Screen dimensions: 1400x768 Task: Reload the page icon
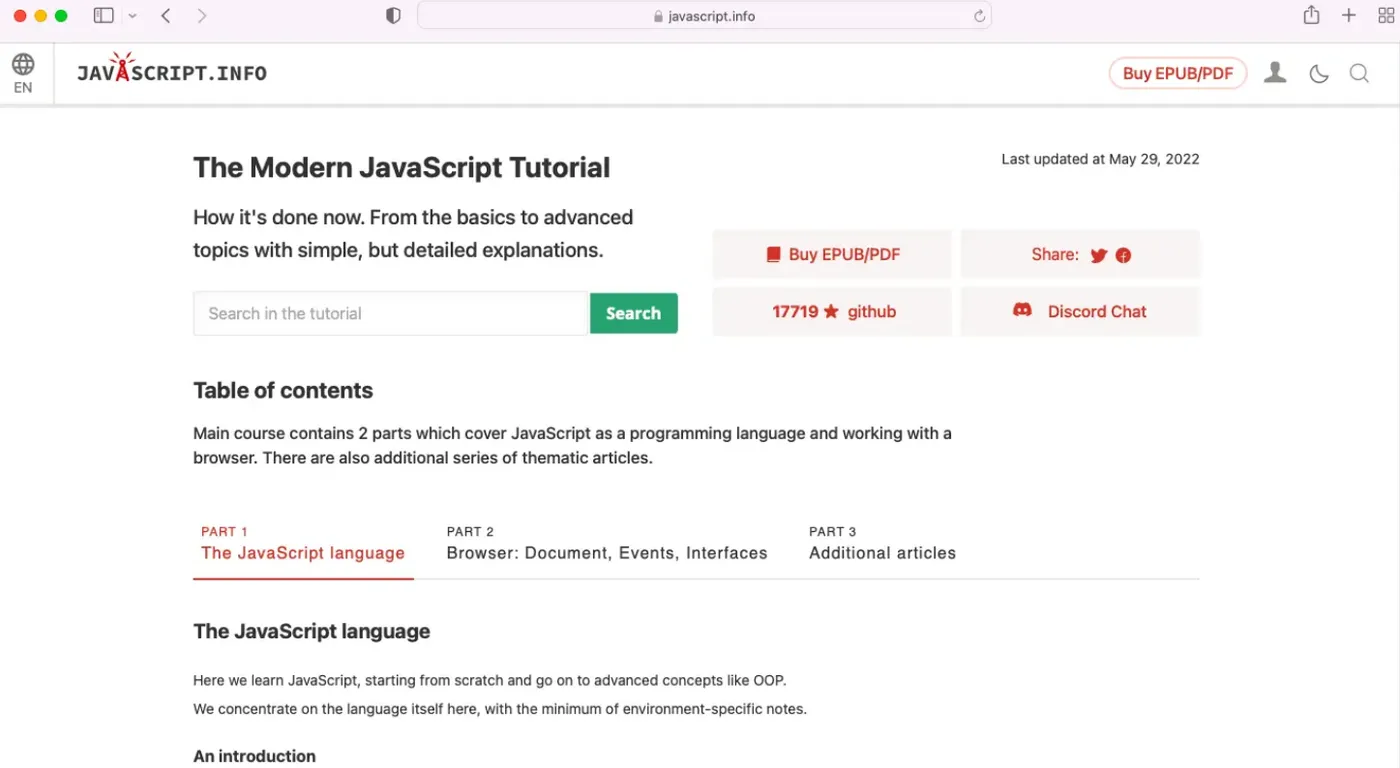(x=979, y=16)
